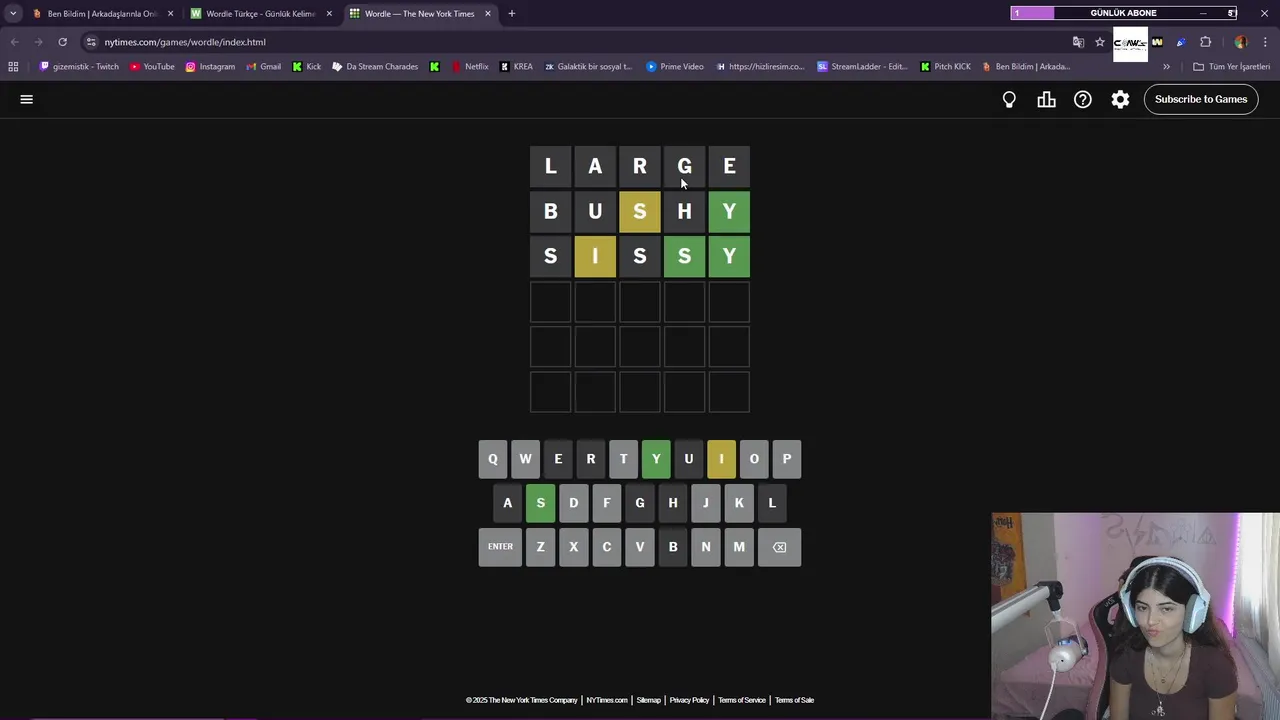
Task: Tap the Z key
Action: click(x=540, y=547)
